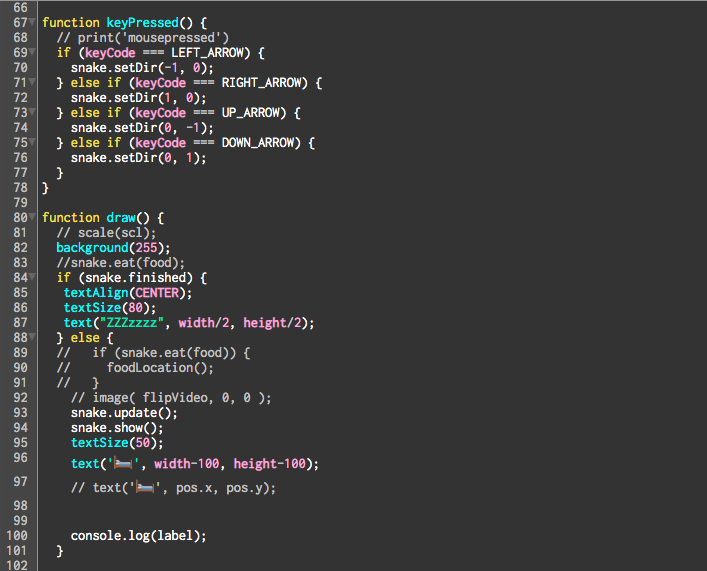
Task: Click the keyPressed function name
Action: pyautogui.click(x=142, y=23)
